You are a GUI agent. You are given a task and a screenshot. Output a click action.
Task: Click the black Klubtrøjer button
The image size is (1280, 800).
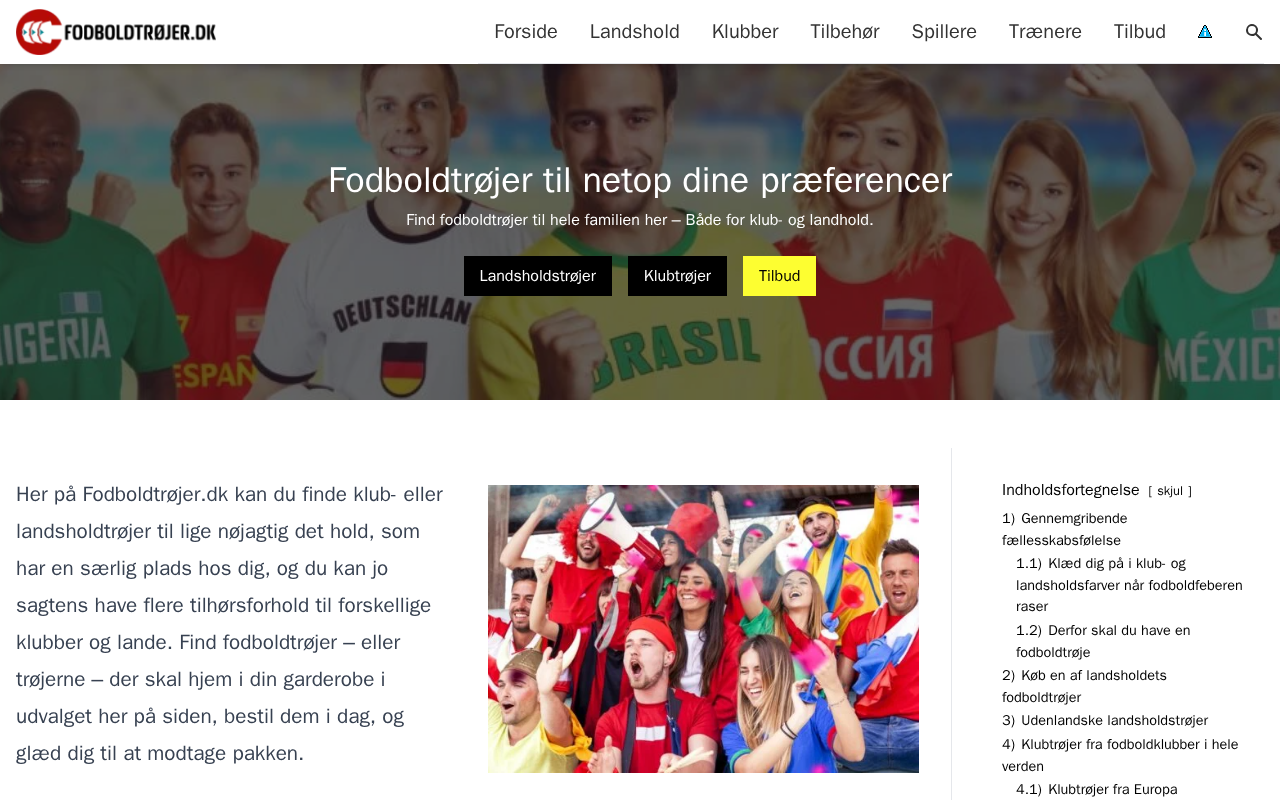[677, 276]
